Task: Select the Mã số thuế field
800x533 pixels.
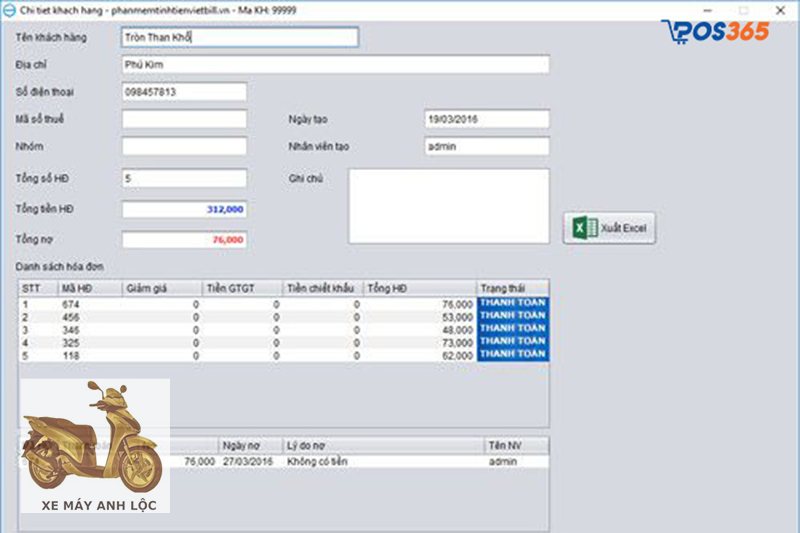Action: coord(184,119)
